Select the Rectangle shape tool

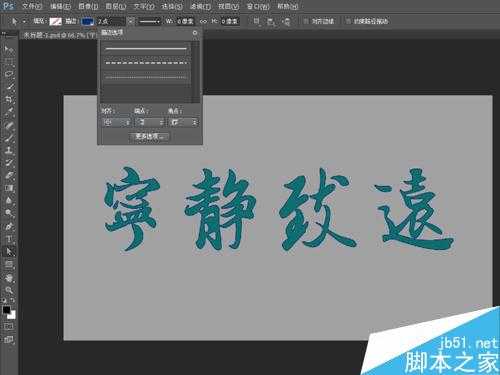point(9,264)
